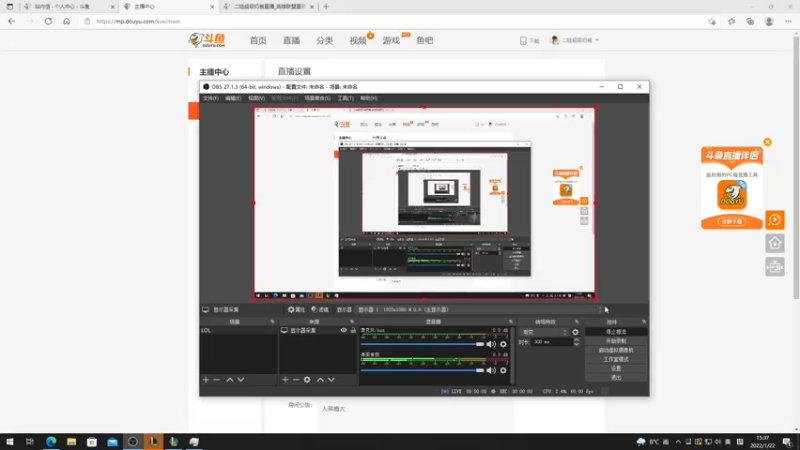The image size is (800, 450).
Task: Remove selected source with minus icon
Action: pyautogui.click(x=296, y=380)
